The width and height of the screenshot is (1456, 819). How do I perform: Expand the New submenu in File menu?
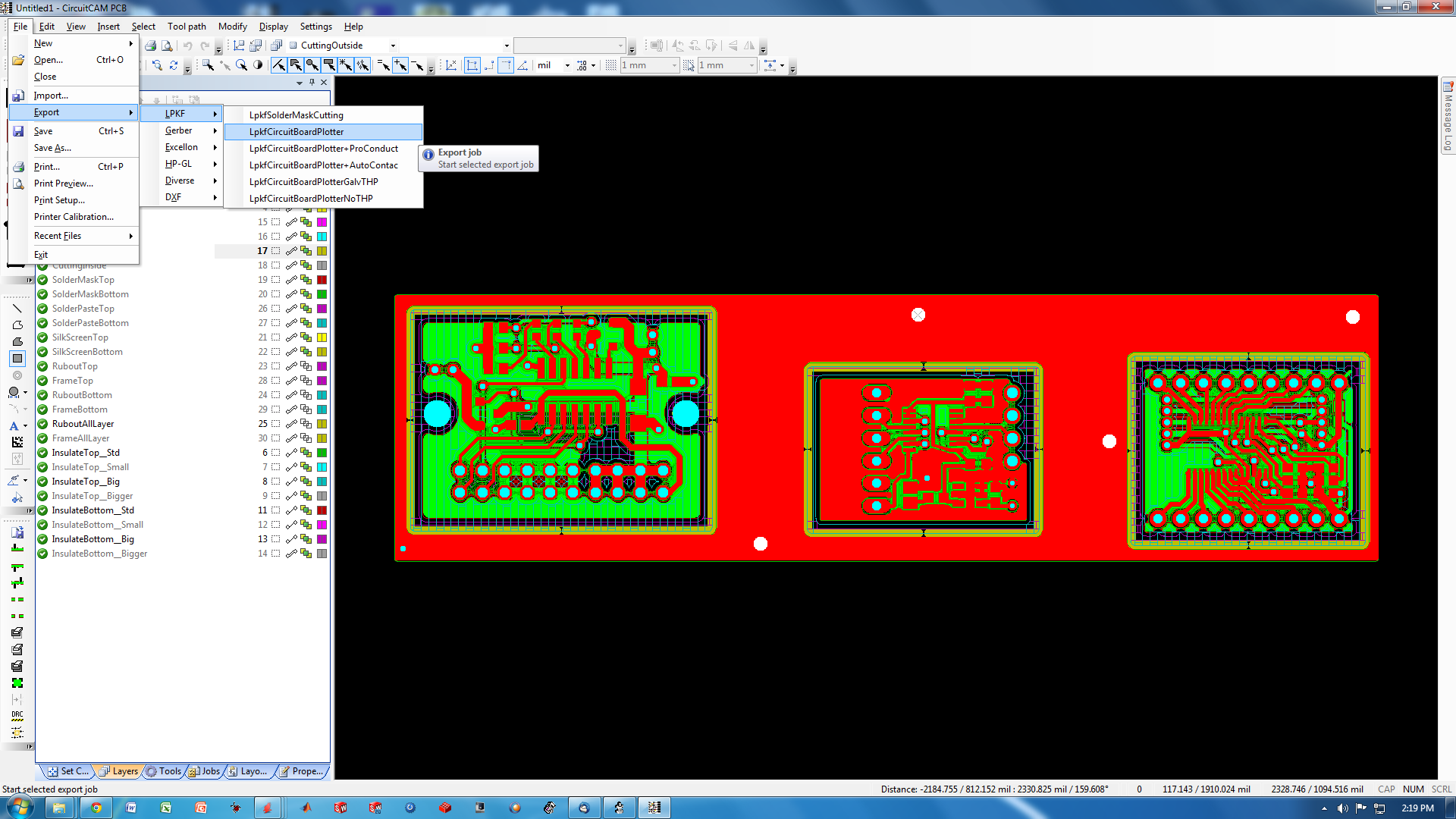click(74, 43)
